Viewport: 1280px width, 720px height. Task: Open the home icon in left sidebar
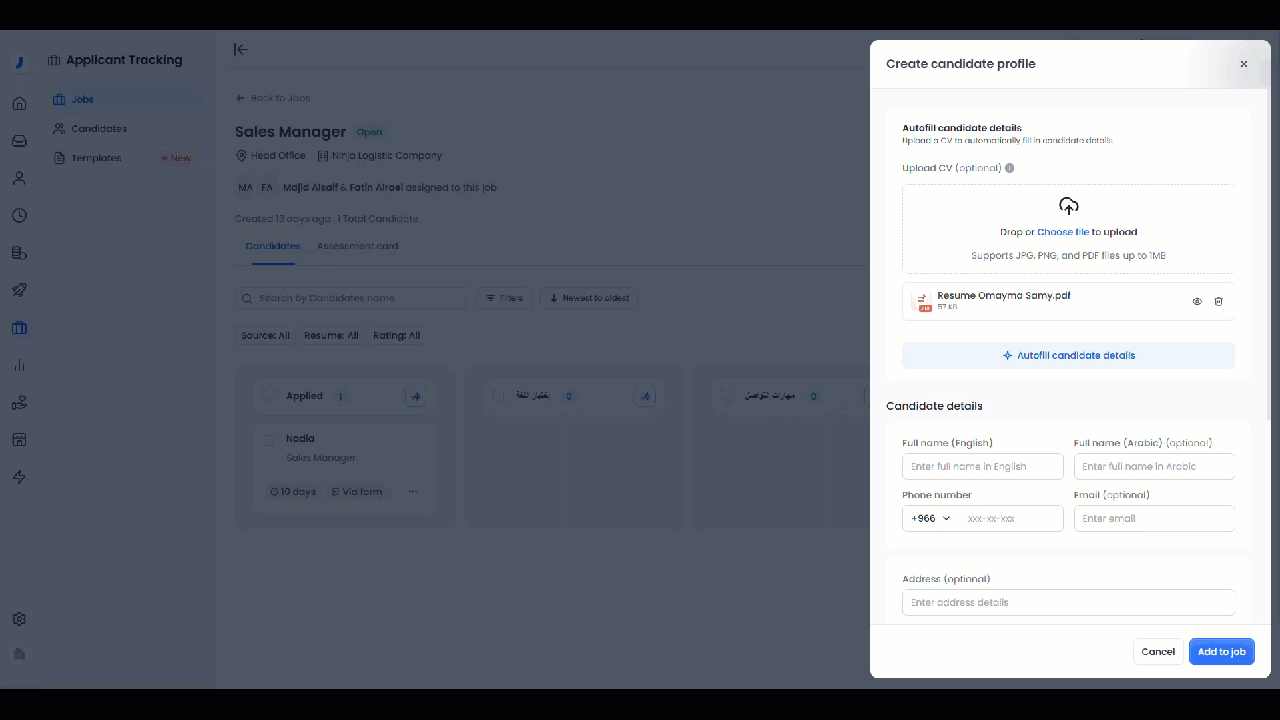(x=19, y=103)
